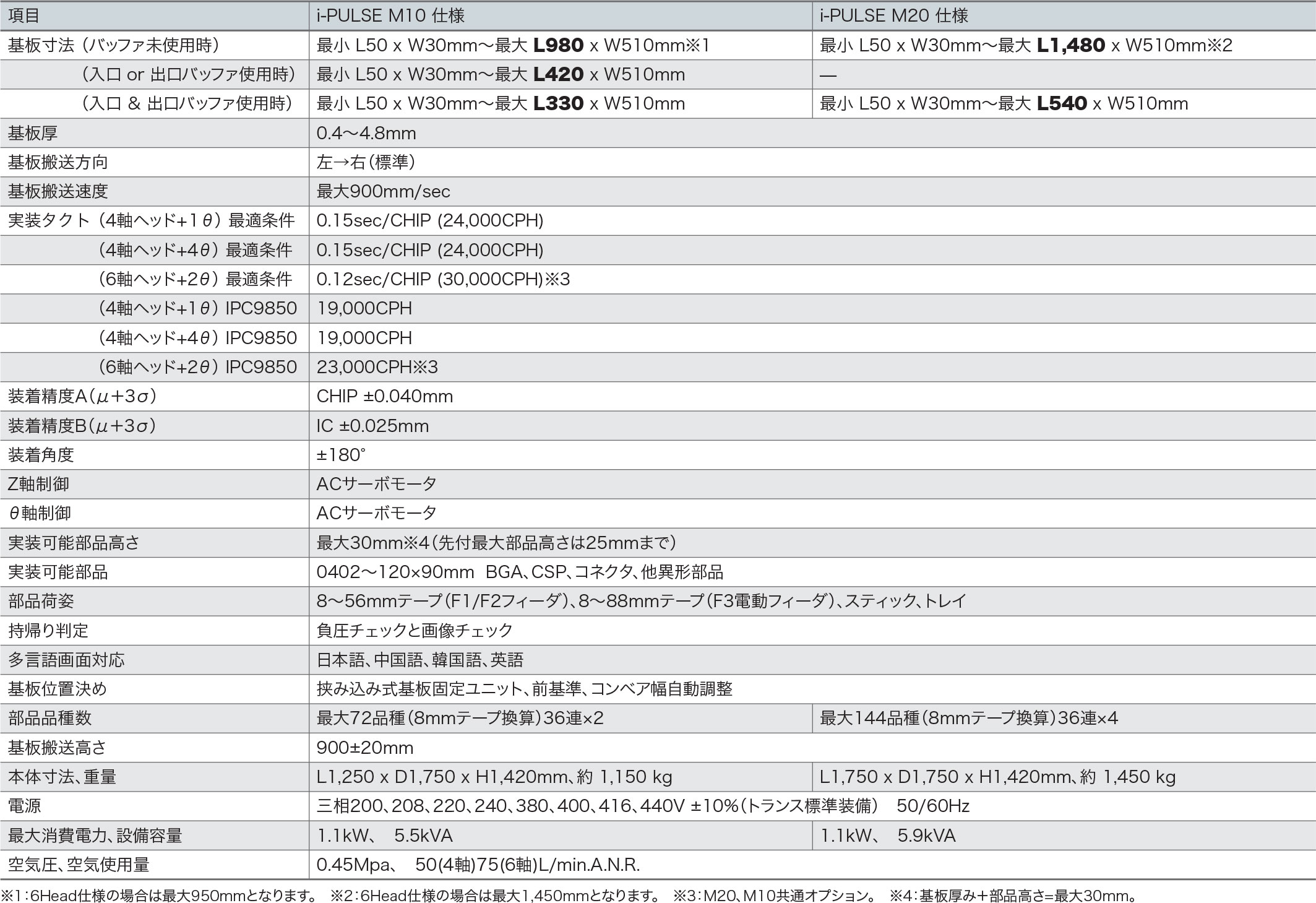Select the '最大144品種' M20 value
Image resolution: width=1316 pixels, height=903 pixels.
click(x=970, y=718)
